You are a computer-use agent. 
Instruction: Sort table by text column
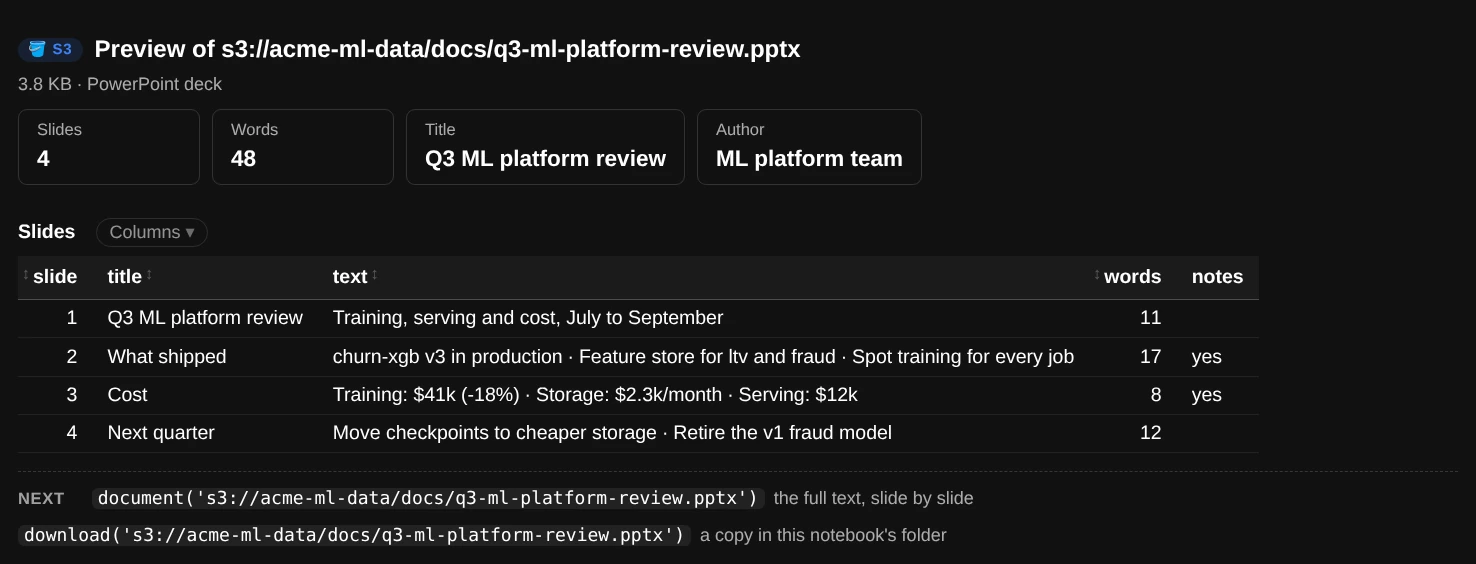[355, 277]
